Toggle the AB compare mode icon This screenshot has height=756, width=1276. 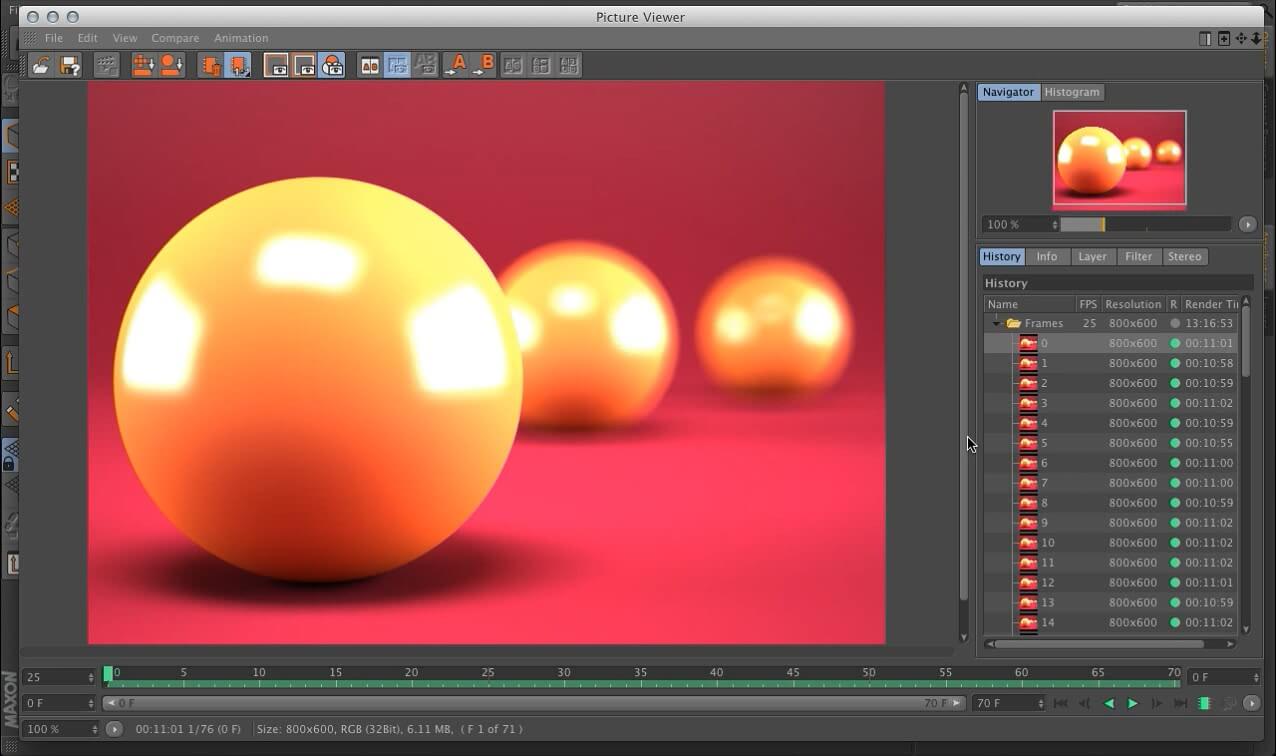[370, 66]
